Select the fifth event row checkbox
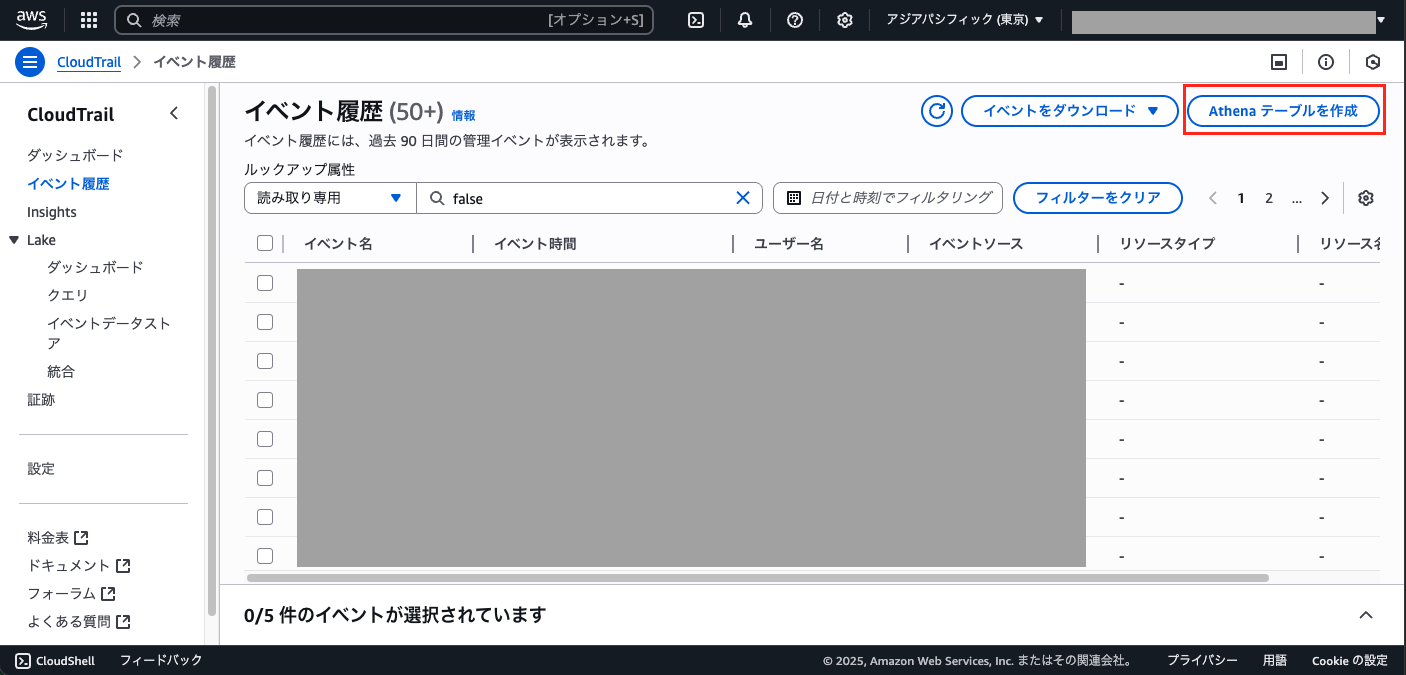This screenshot has width=1406, height=675. tap(265, 439)
